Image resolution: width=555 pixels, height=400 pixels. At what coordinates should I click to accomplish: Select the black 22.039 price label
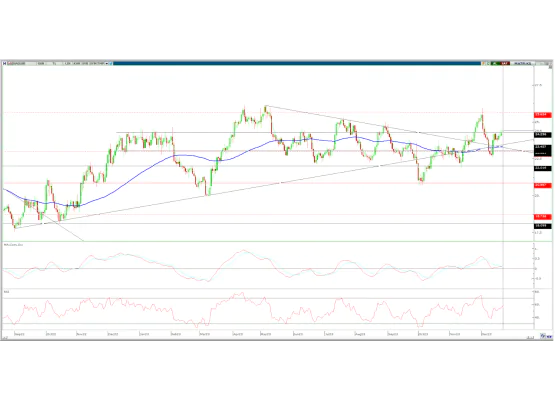tap(543, 168)
